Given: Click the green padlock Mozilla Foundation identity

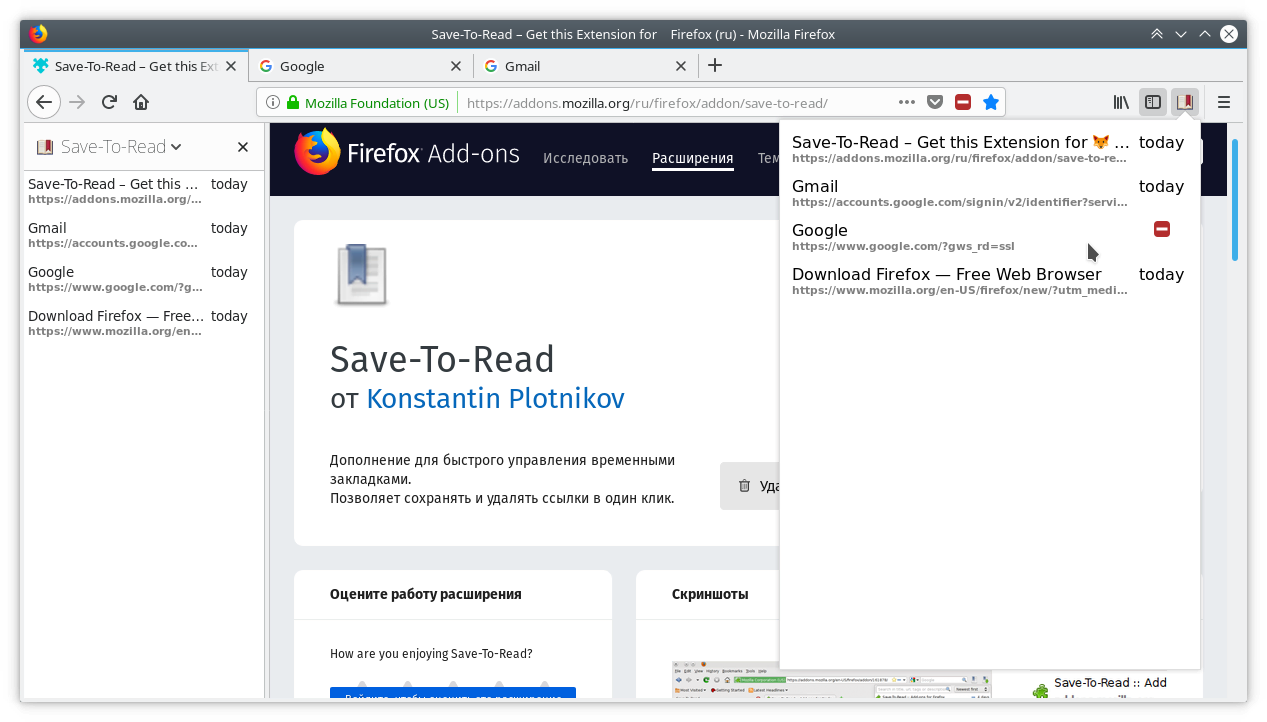Looking at the screenshot, I should coord(368,102).
